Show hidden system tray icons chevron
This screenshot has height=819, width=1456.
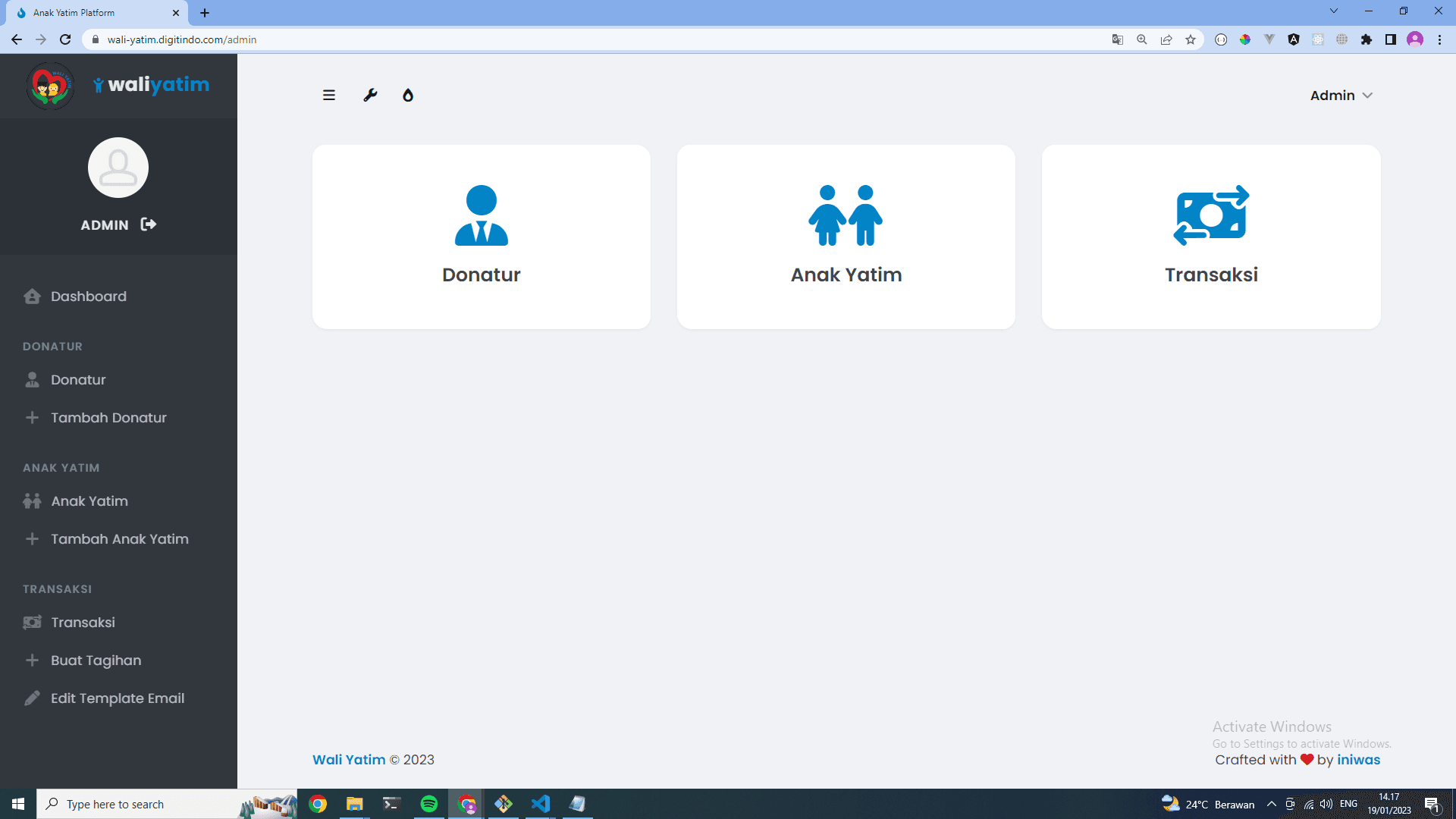pyautogui.click(x=1272, y=804)
